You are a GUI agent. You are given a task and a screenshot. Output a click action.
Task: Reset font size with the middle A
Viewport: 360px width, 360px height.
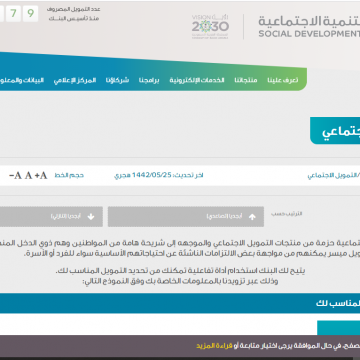point(28,175)
